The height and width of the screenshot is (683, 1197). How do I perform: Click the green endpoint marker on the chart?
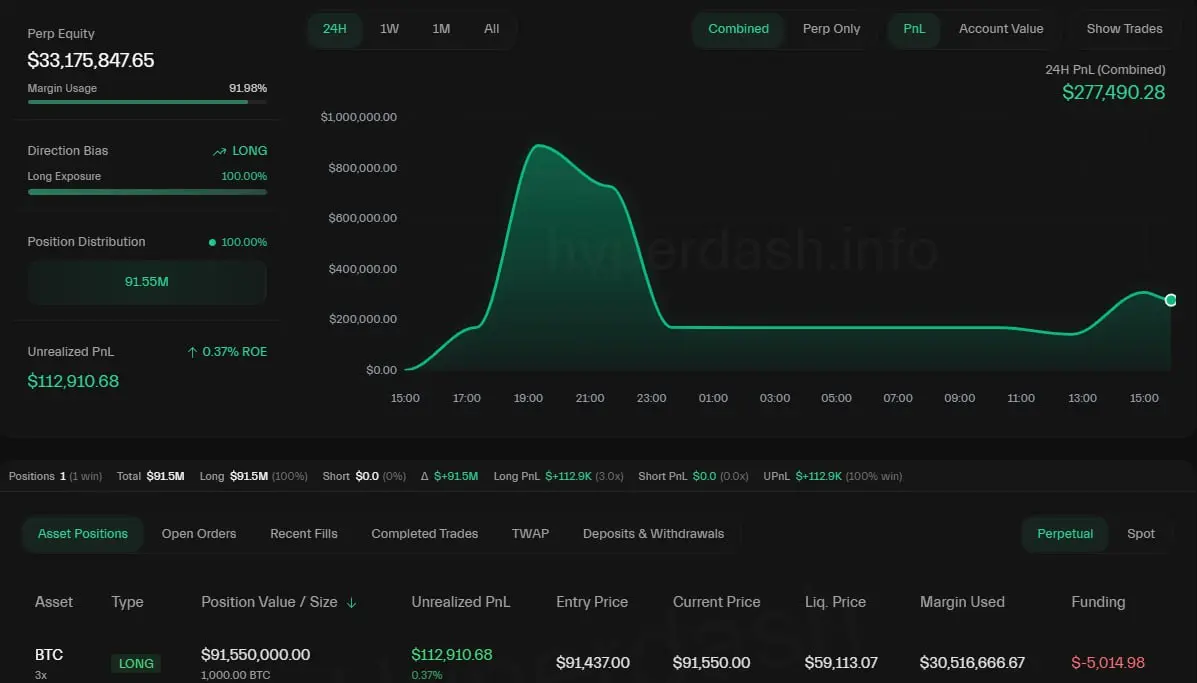[x=1170, y=300]
